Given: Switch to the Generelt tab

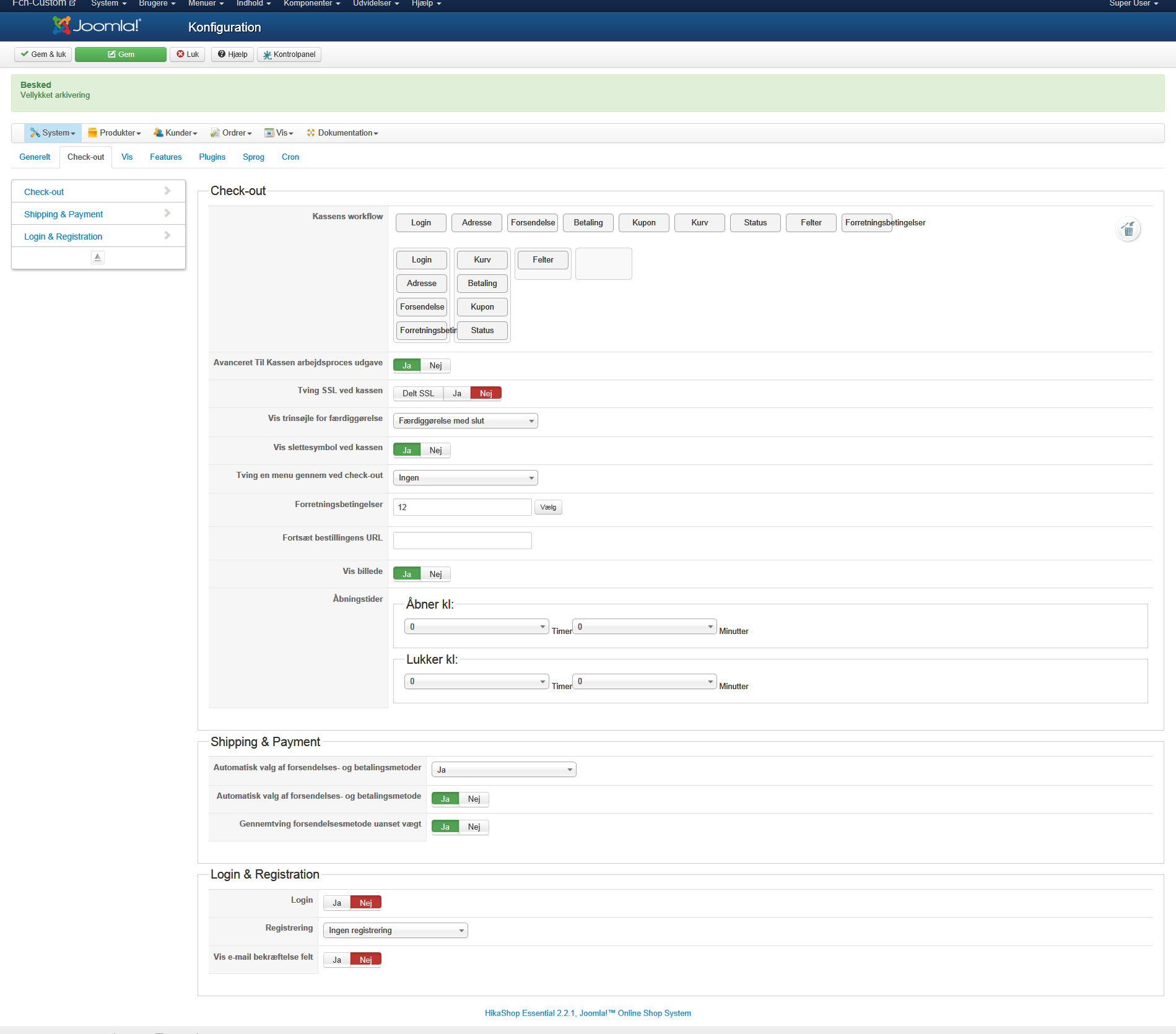Looking at the screenshot, I should (35, 157).
